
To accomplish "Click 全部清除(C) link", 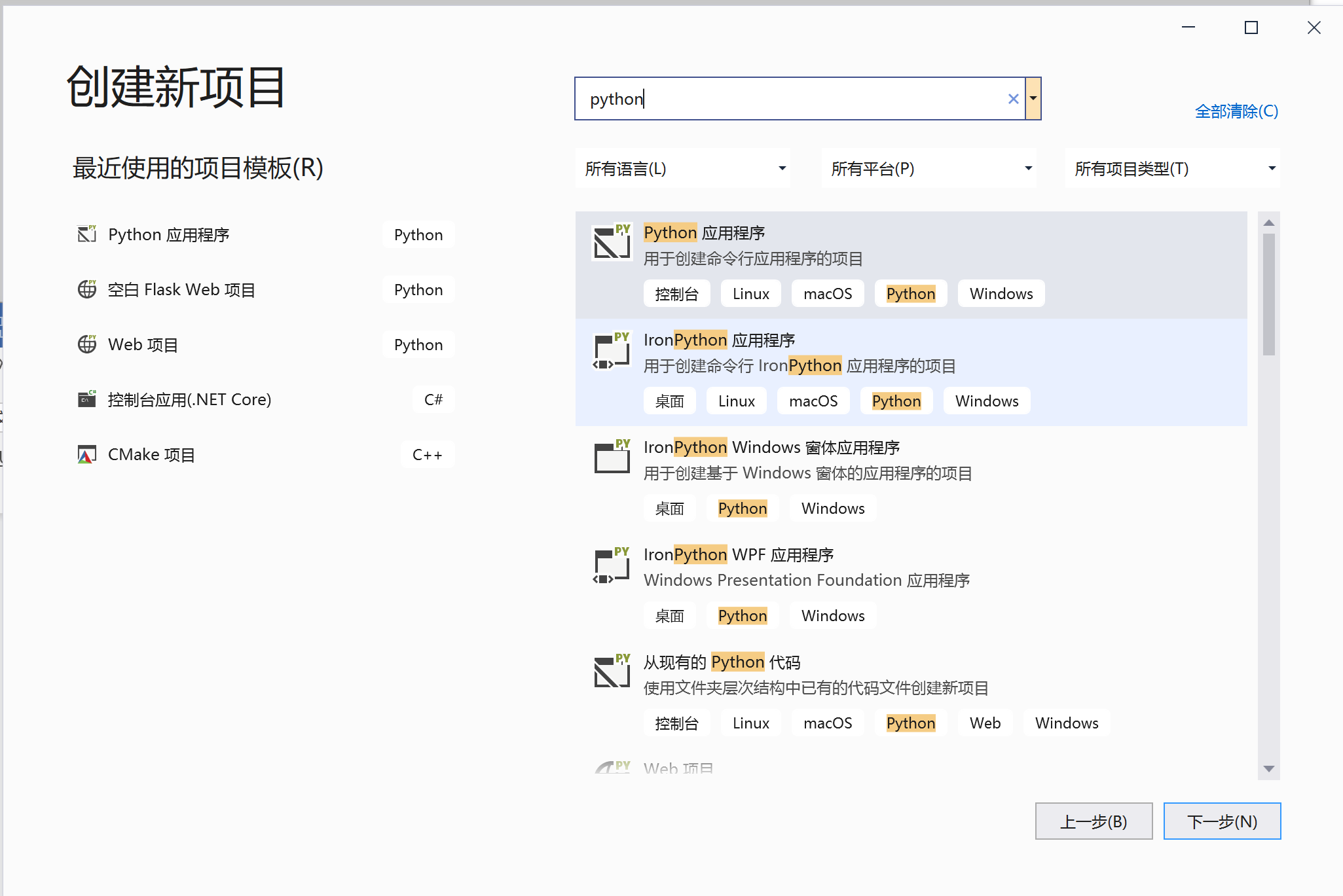I will click(1236, 111).
